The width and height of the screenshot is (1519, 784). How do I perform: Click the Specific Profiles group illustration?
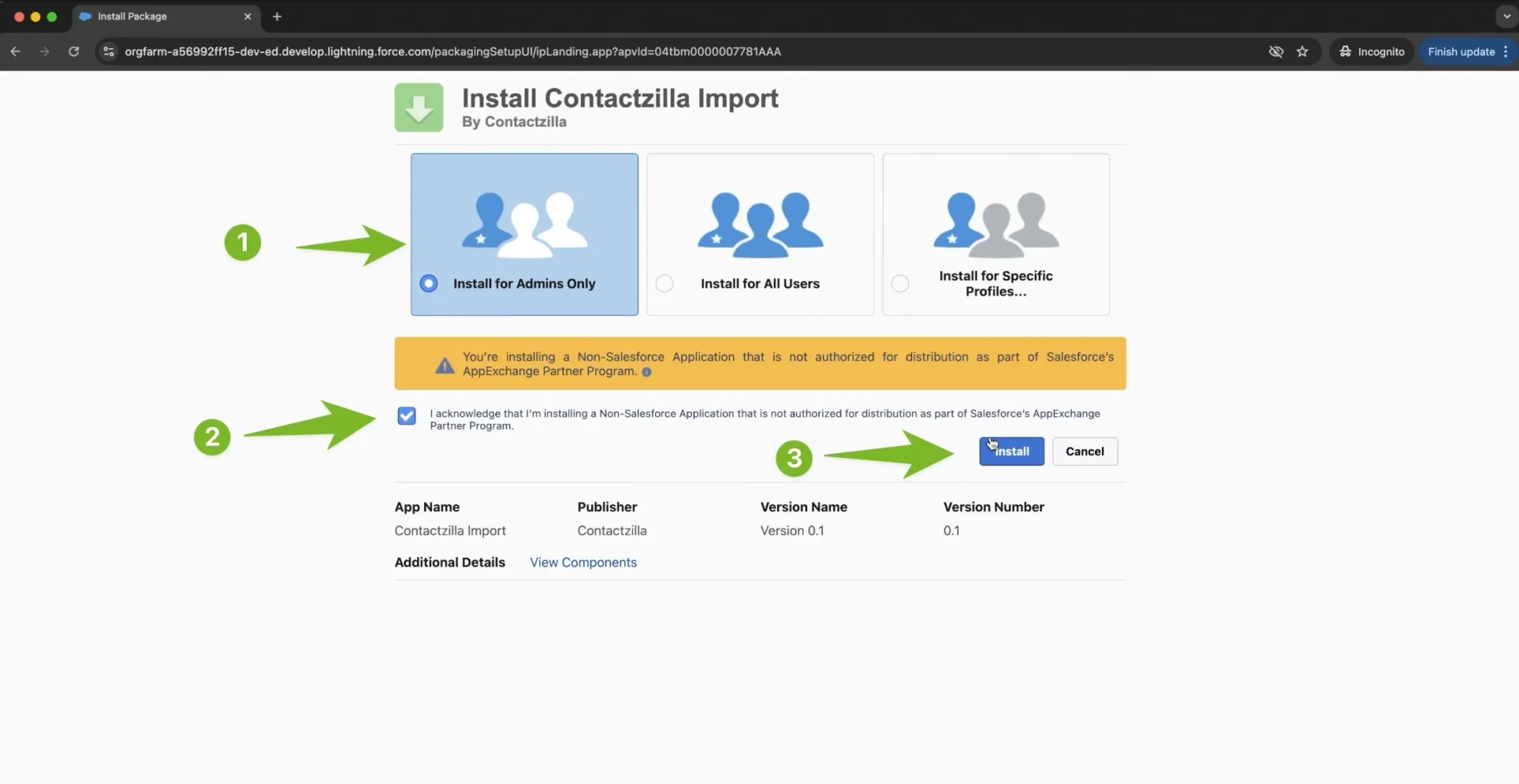pyautogui.click(x=996, y=225)
